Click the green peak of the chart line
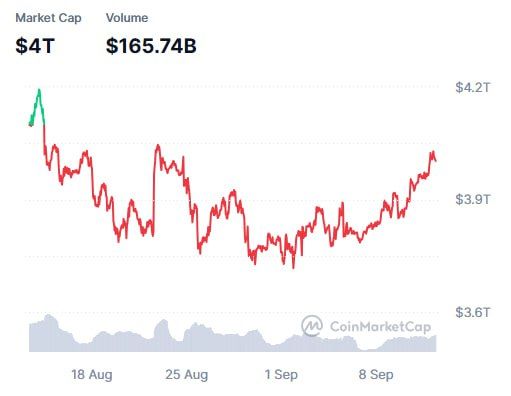The image size is (511, 396). [x=39, y=90]
